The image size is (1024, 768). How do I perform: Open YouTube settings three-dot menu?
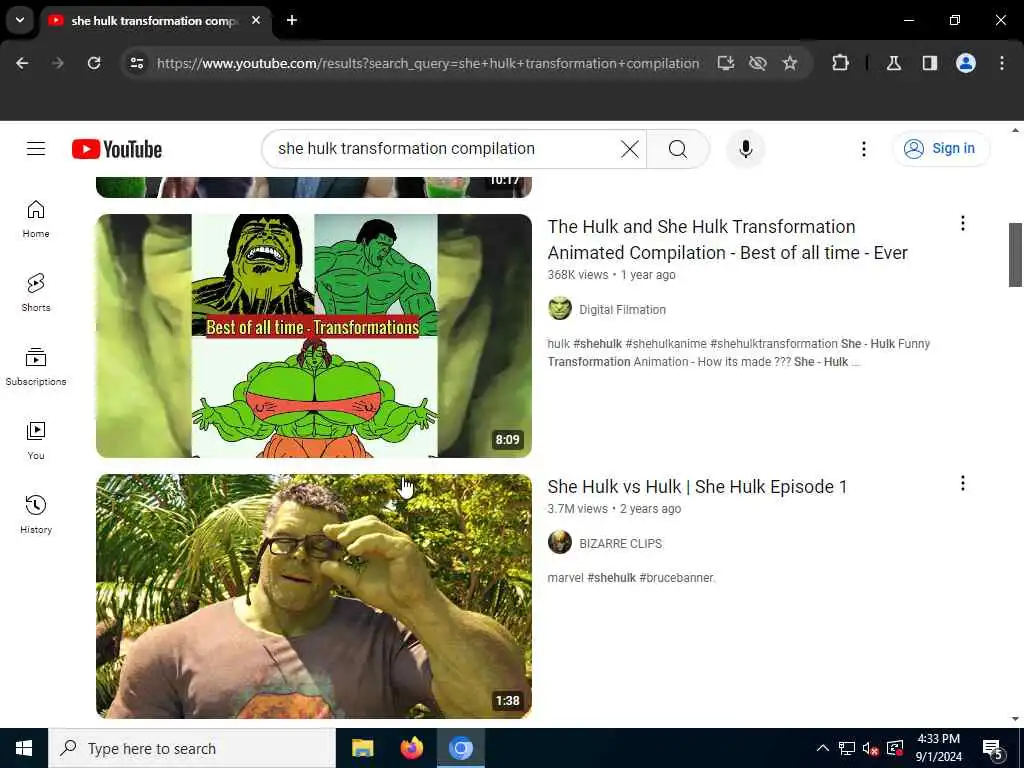(863, 149)
